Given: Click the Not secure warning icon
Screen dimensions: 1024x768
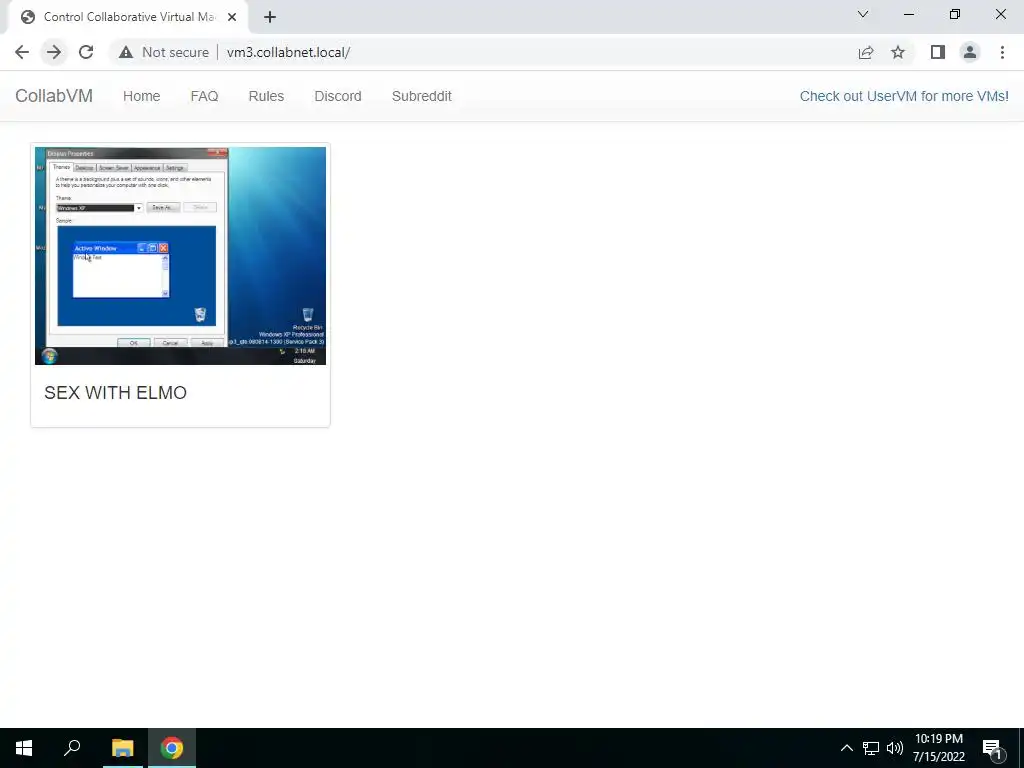Looking at the screenshot, I should (x=125, y=52).
